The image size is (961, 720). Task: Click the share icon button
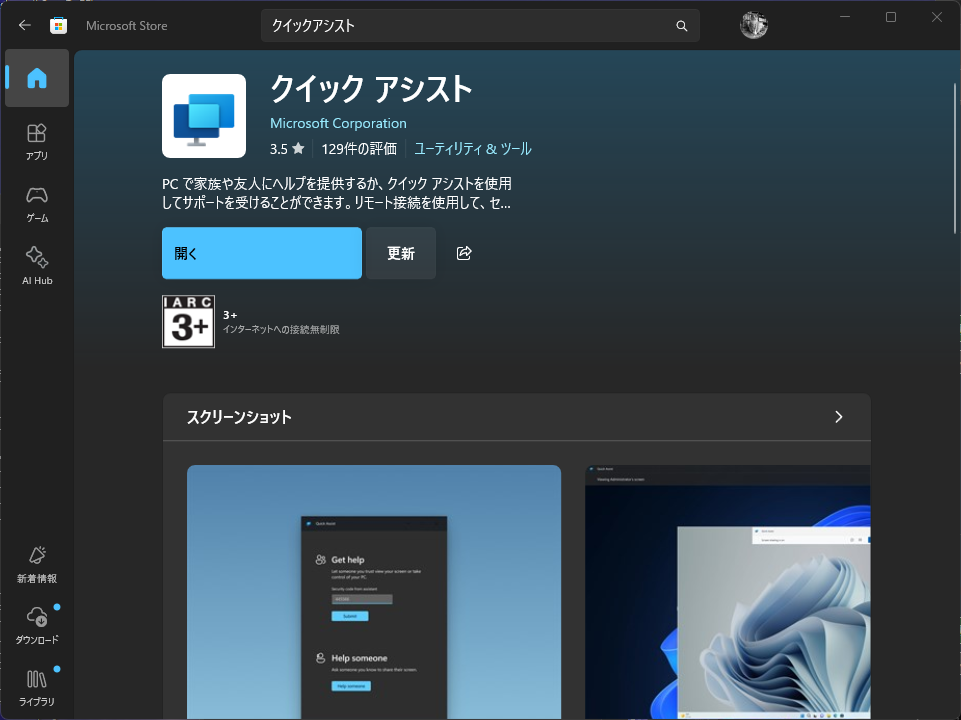[x=464, y=253]
